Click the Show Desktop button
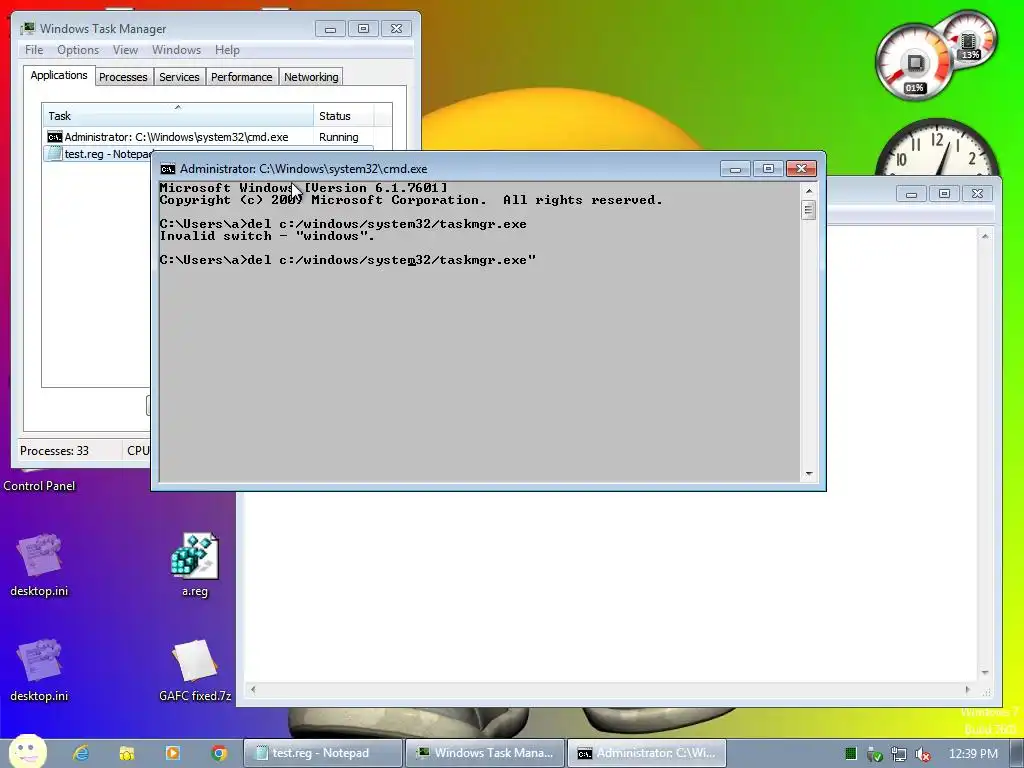Viewport: 1024px width, 768px height. tap(1017, 754)
